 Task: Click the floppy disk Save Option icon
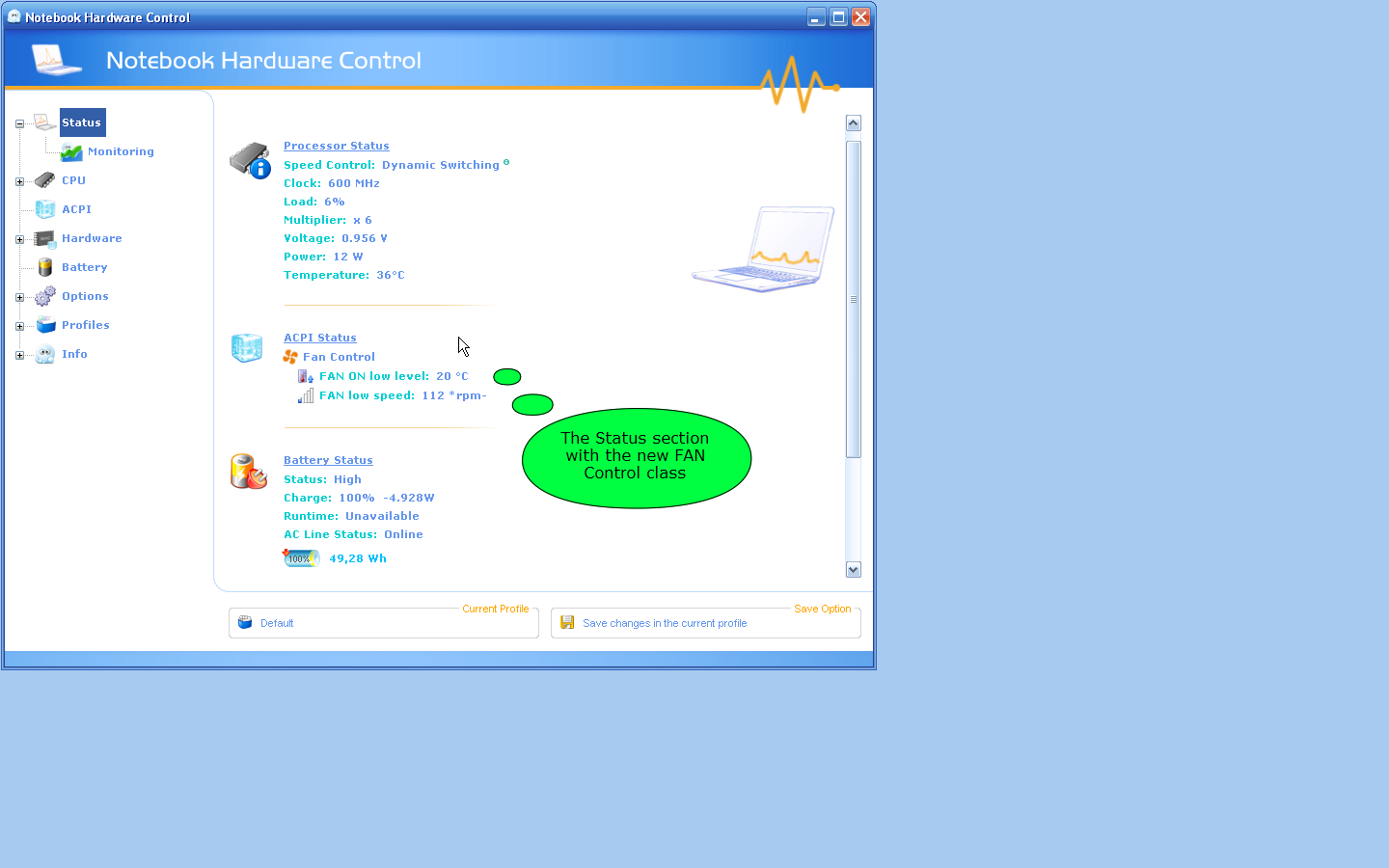(567, 623)
